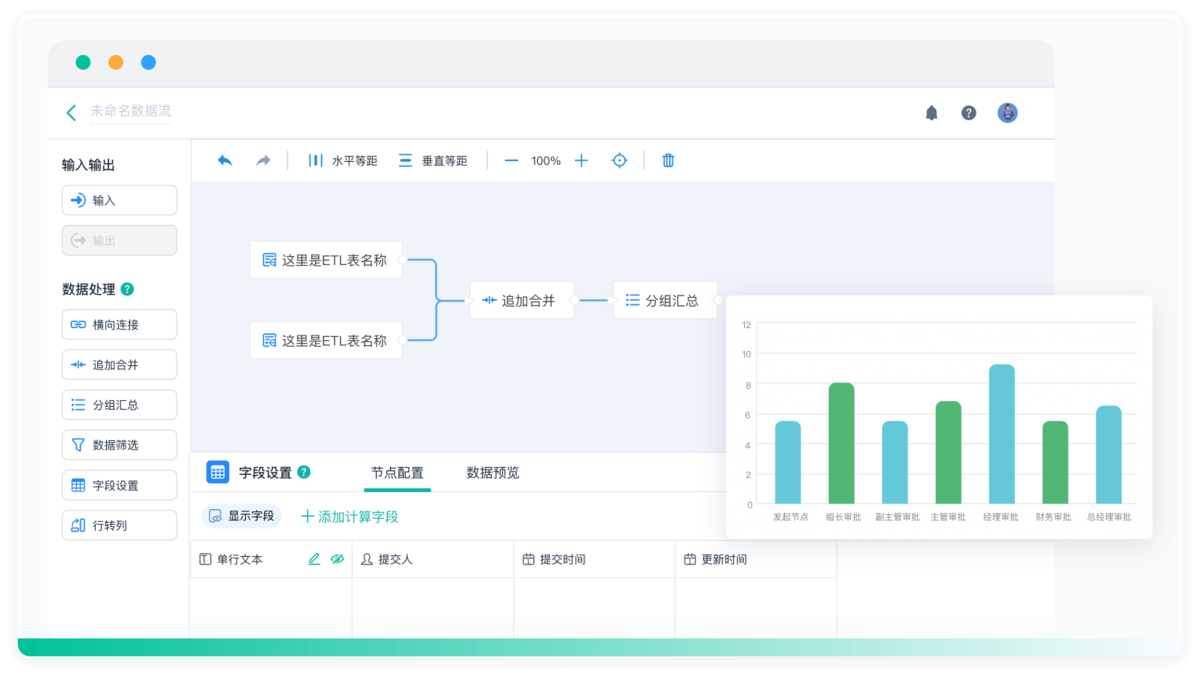Click the green window control dot
The image size is (1200, 677).
click(x=83, y=62)
